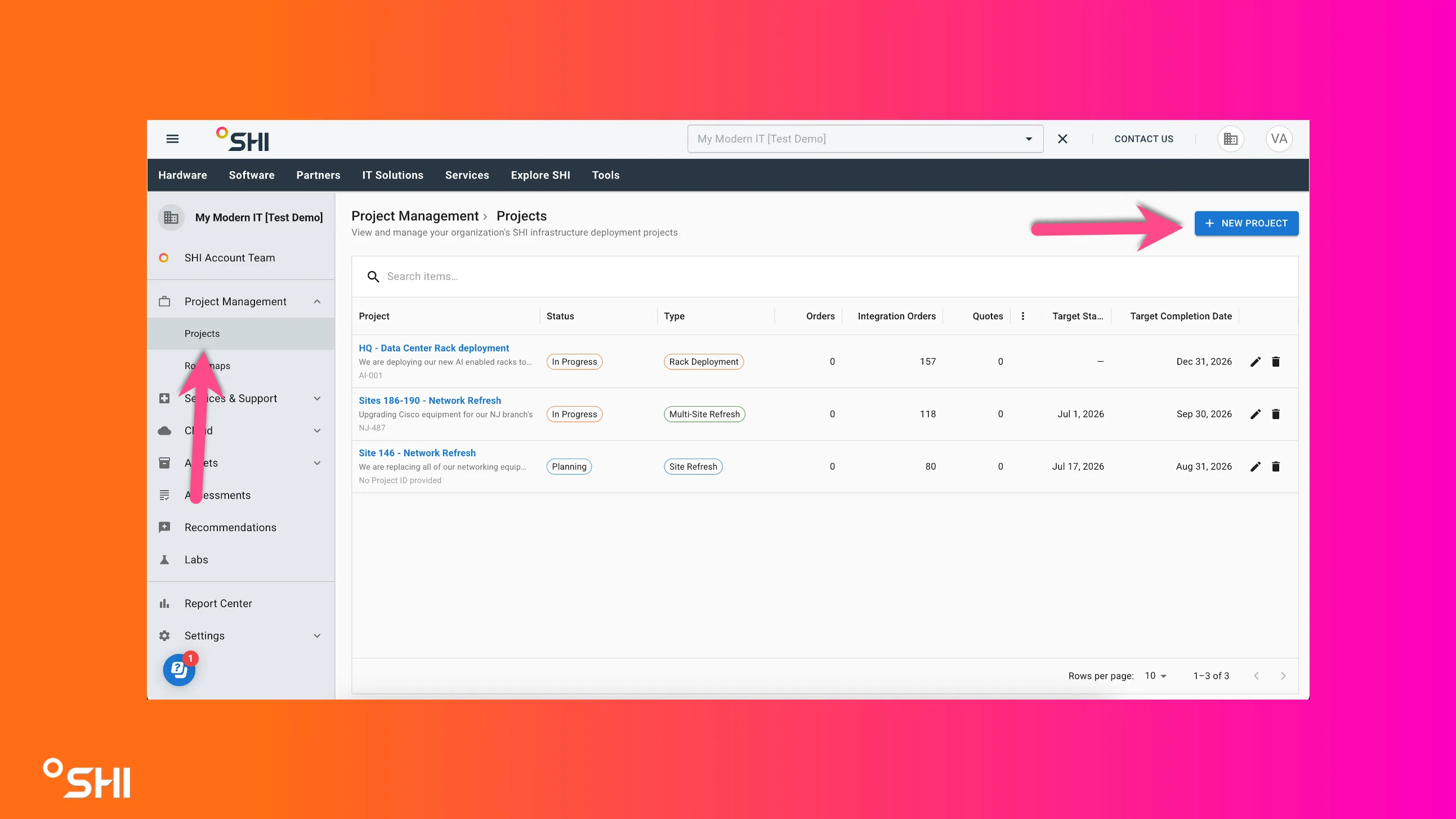Click the Labs flask icon
This screenshot has width=1456, height=819.
click(164, 559)
